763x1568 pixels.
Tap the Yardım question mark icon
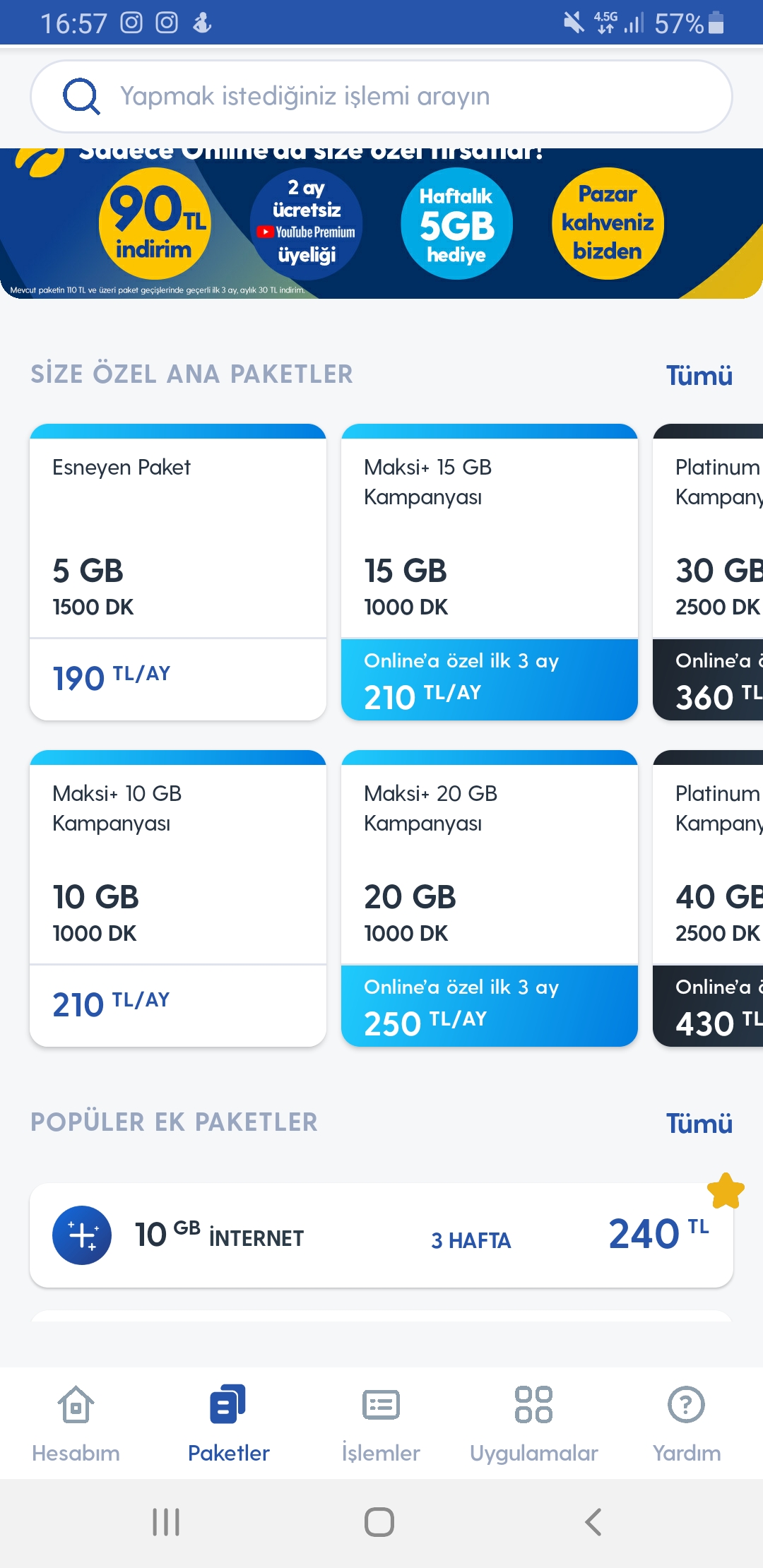click(686, 1404)
